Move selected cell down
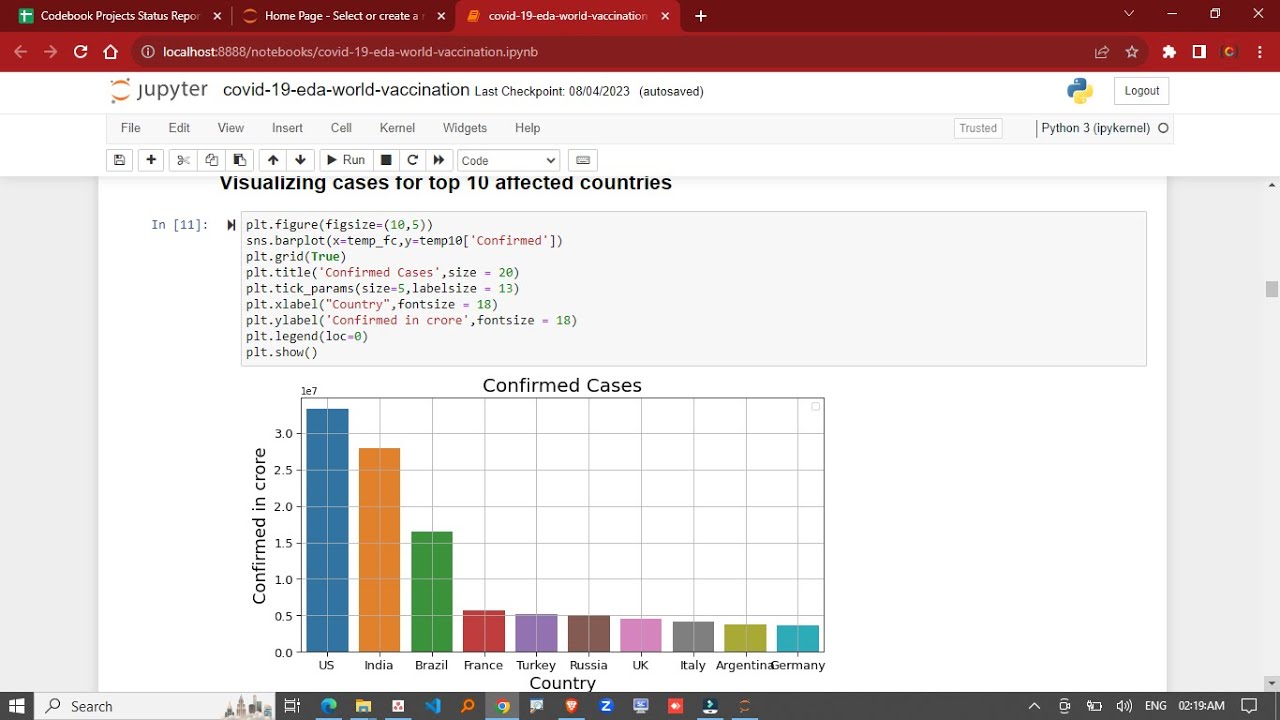This screenshot has width=1280, height=720. [301, 160]
